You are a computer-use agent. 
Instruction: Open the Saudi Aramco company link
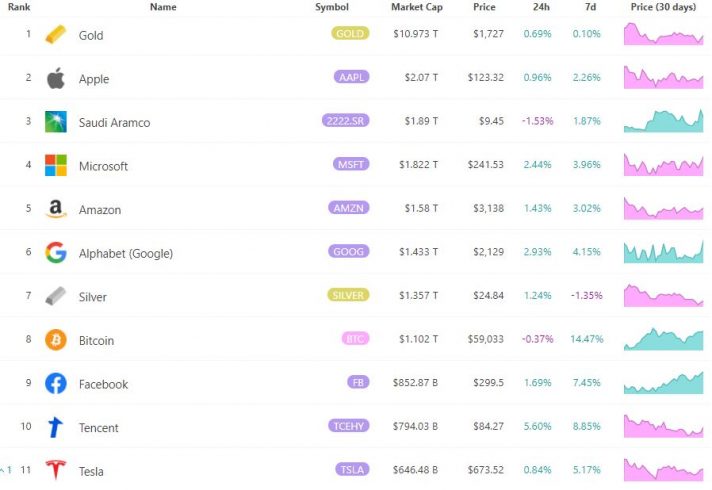pos(114,123)
